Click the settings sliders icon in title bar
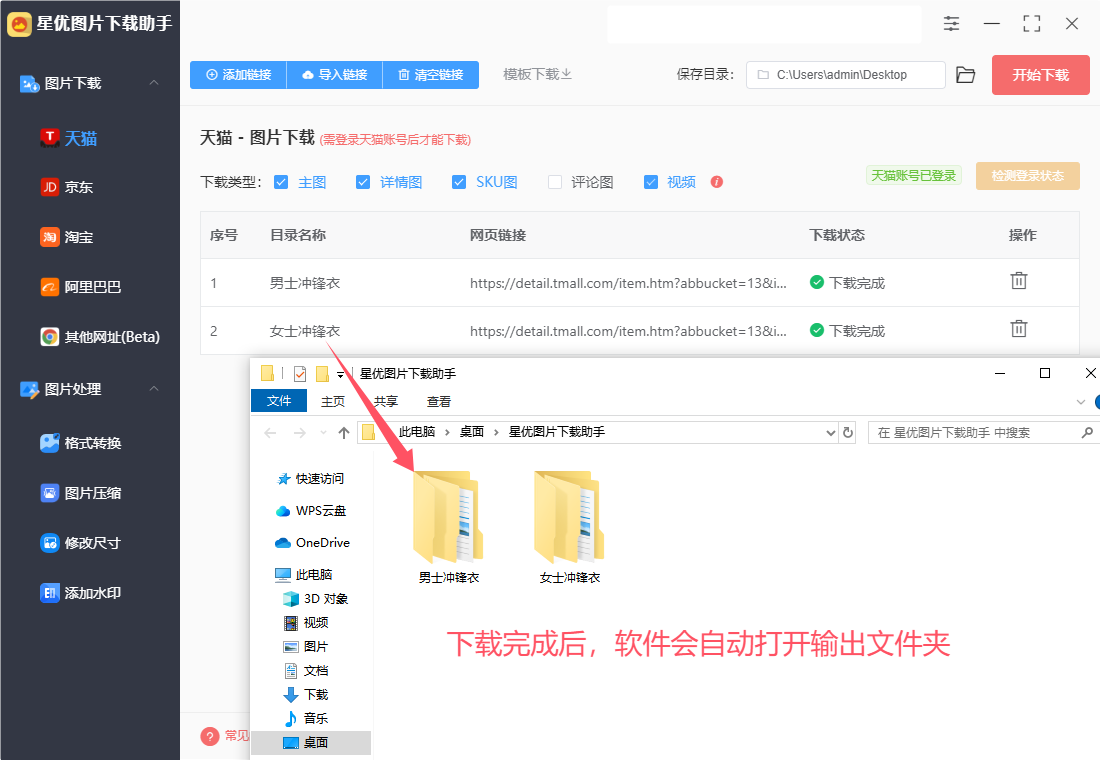The height and width of the screenshot is (760, 1100). coord(951,23)
